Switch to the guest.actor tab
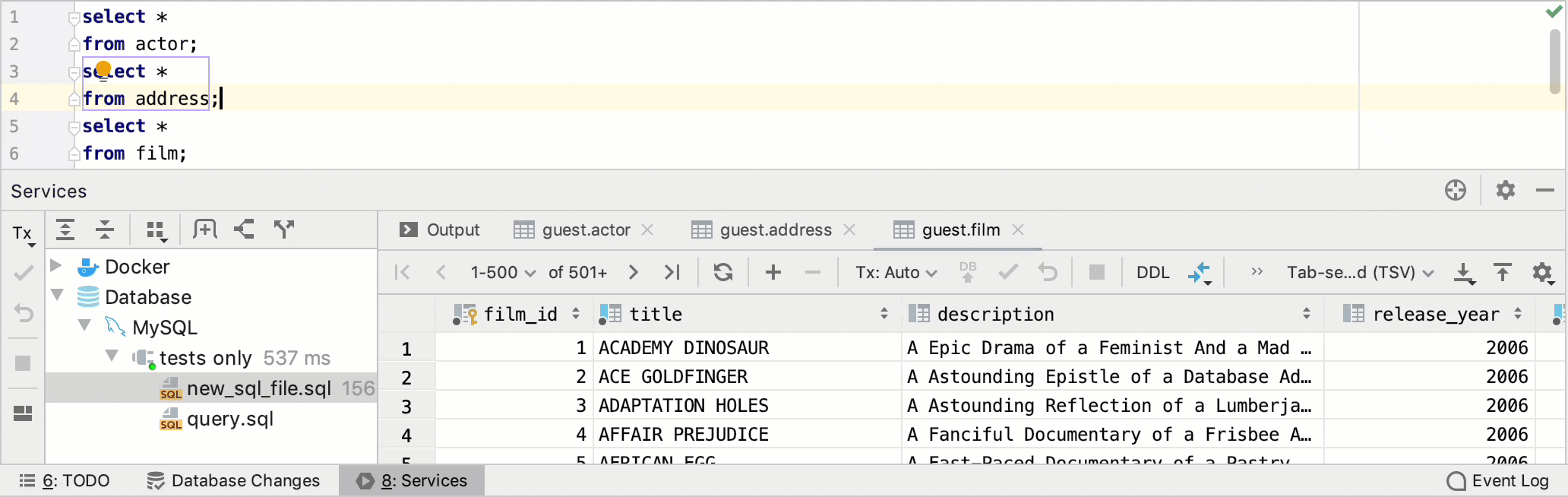 (585, 230)
